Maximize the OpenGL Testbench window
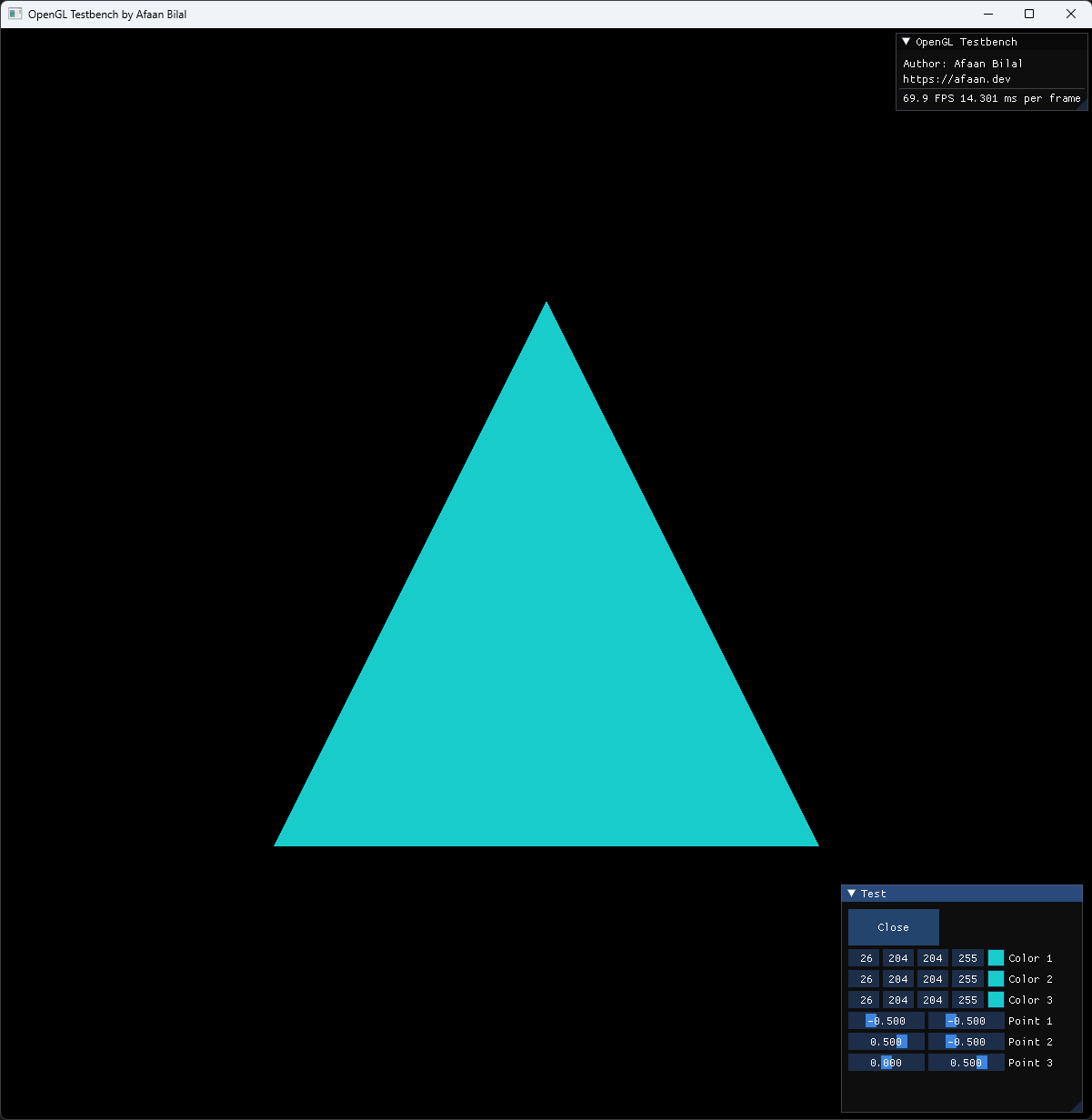The image size is (1092, 1120). [1029, 14]
